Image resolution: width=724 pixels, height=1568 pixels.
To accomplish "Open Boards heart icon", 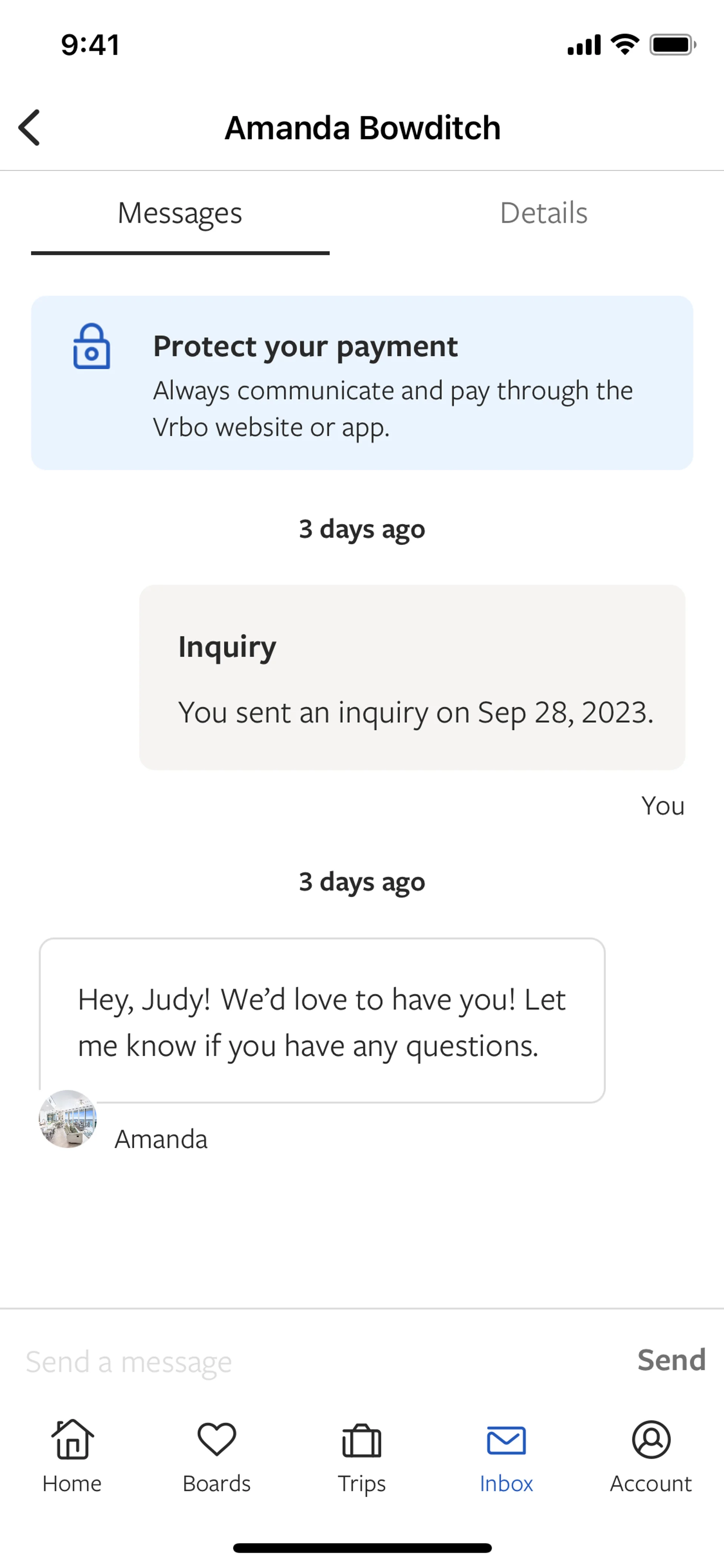I will click(x=216, y=1440).
